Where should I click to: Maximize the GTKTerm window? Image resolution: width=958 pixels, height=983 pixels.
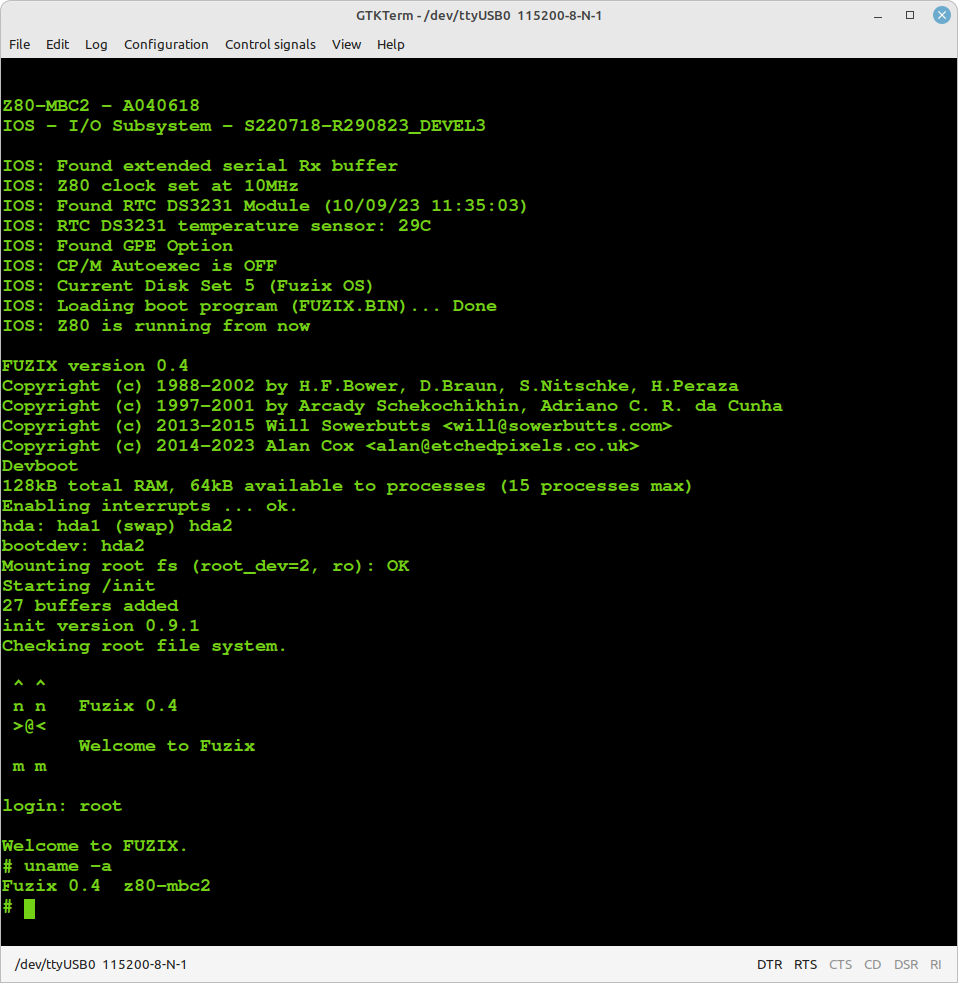coord(910,15)
